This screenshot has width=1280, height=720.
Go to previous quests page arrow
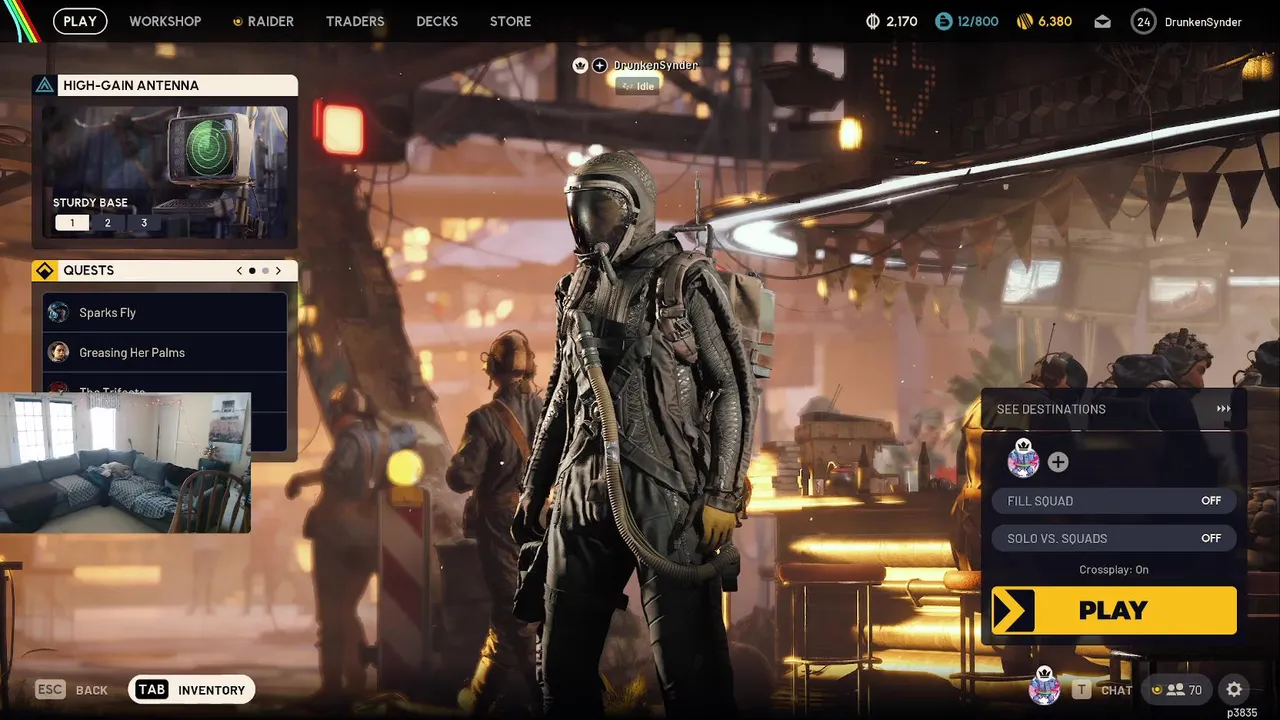(239, 270)
